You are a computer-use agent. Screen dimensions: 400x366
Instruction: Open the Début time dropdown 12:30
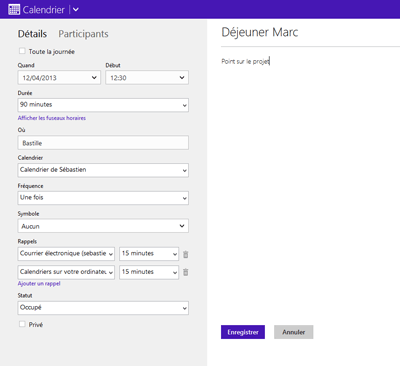point(147,78)
